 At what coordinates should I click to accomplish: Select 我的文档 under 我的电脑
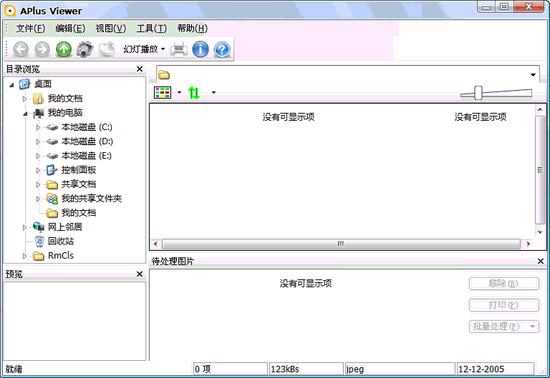[79, 213]
